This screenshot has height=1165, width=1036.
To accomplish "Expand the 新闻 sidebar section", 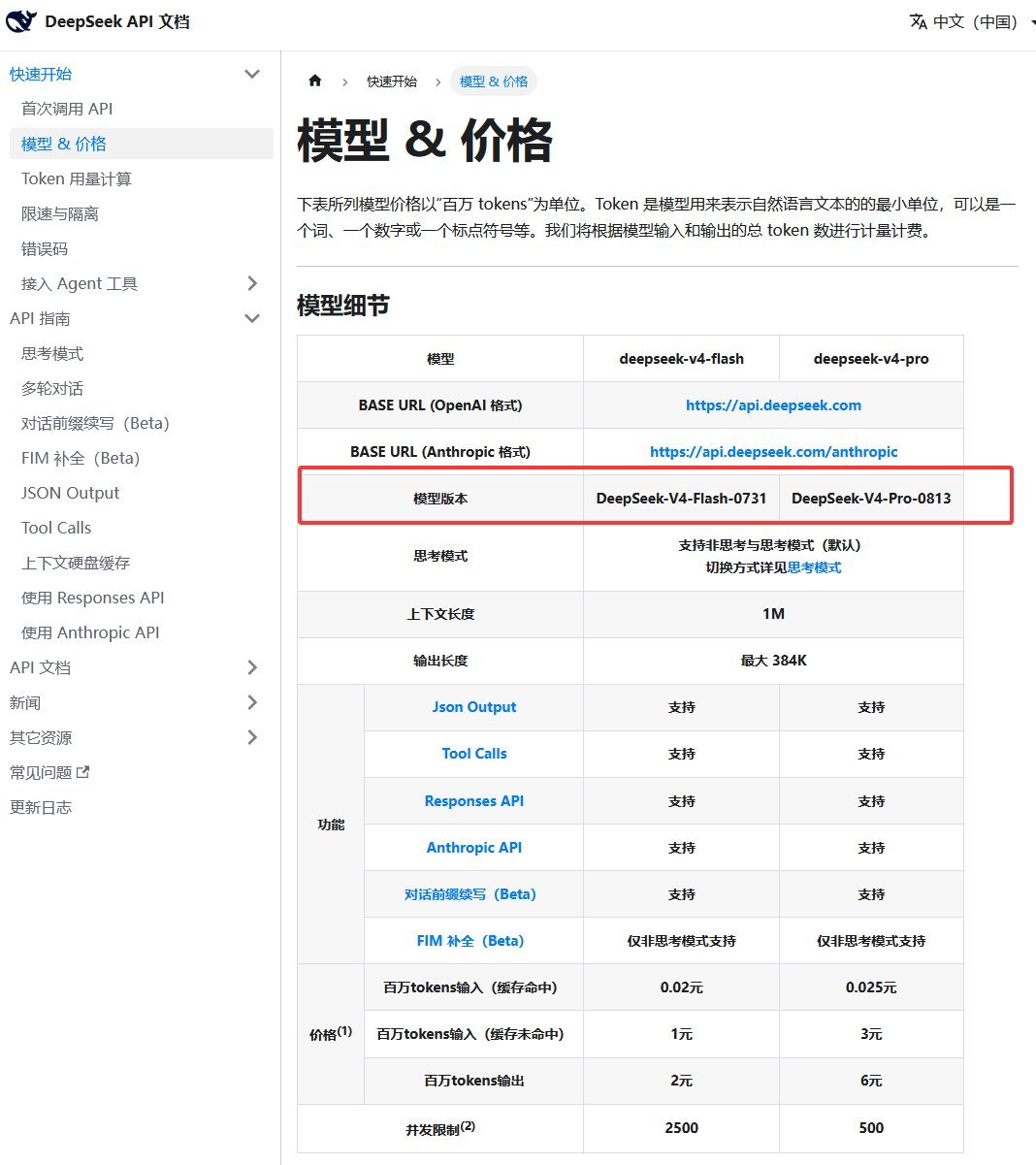I will (252, 702).
